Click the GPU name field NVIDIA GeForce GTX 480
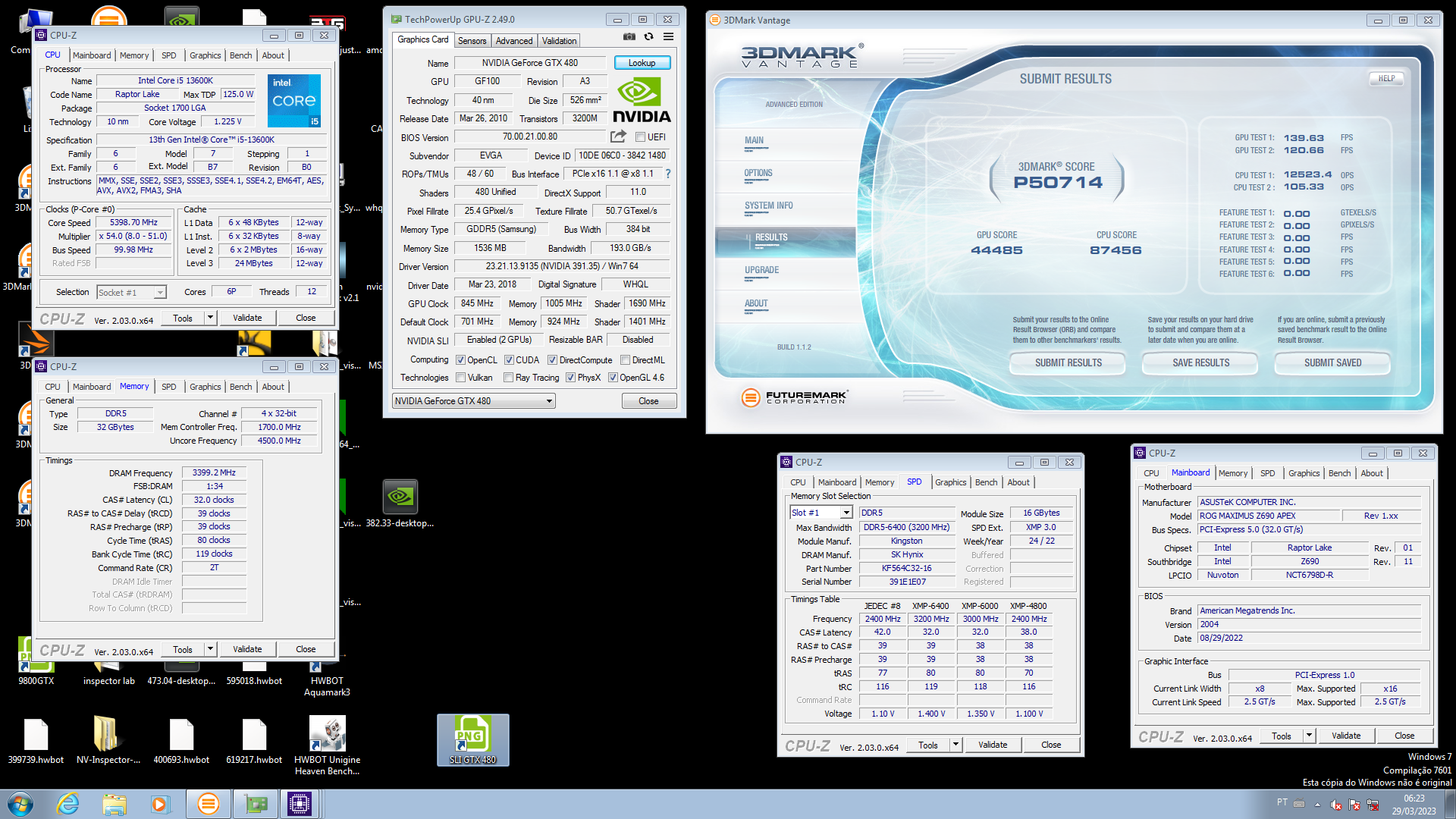The image size is (1456, 819). click(x=529, y=63)
